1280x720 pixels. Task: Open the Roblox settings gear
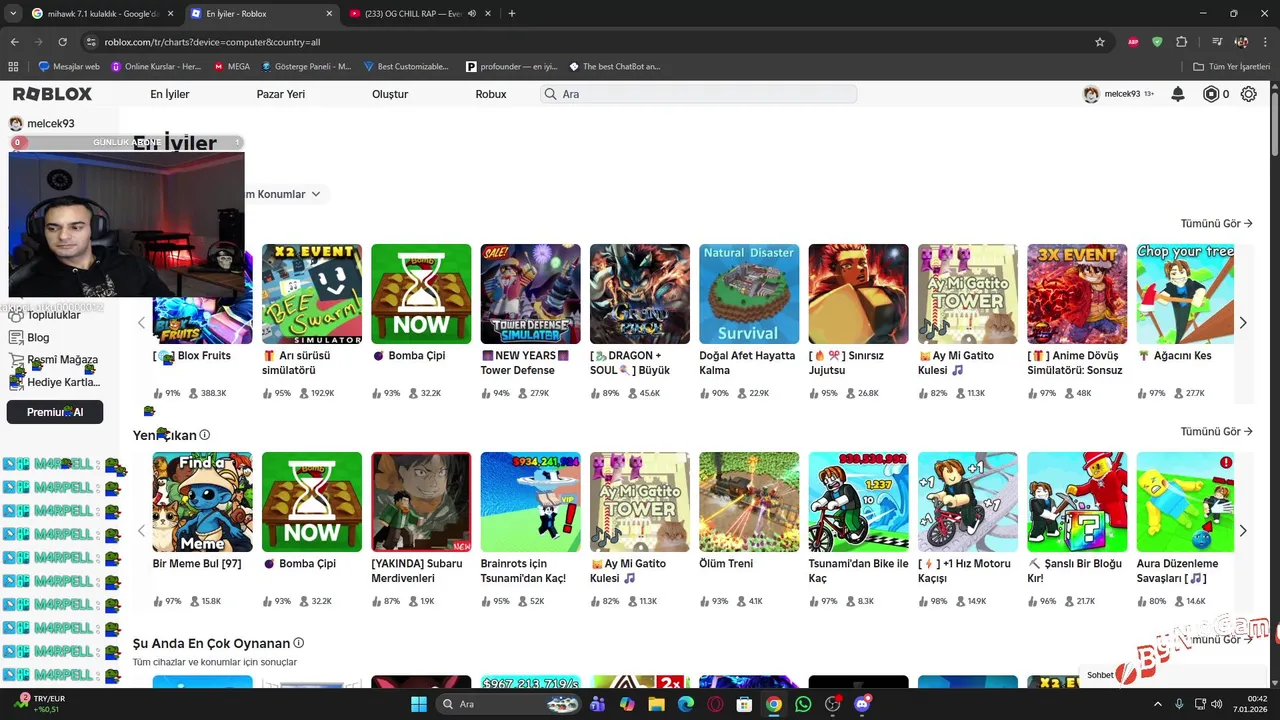coord(1249,94)
